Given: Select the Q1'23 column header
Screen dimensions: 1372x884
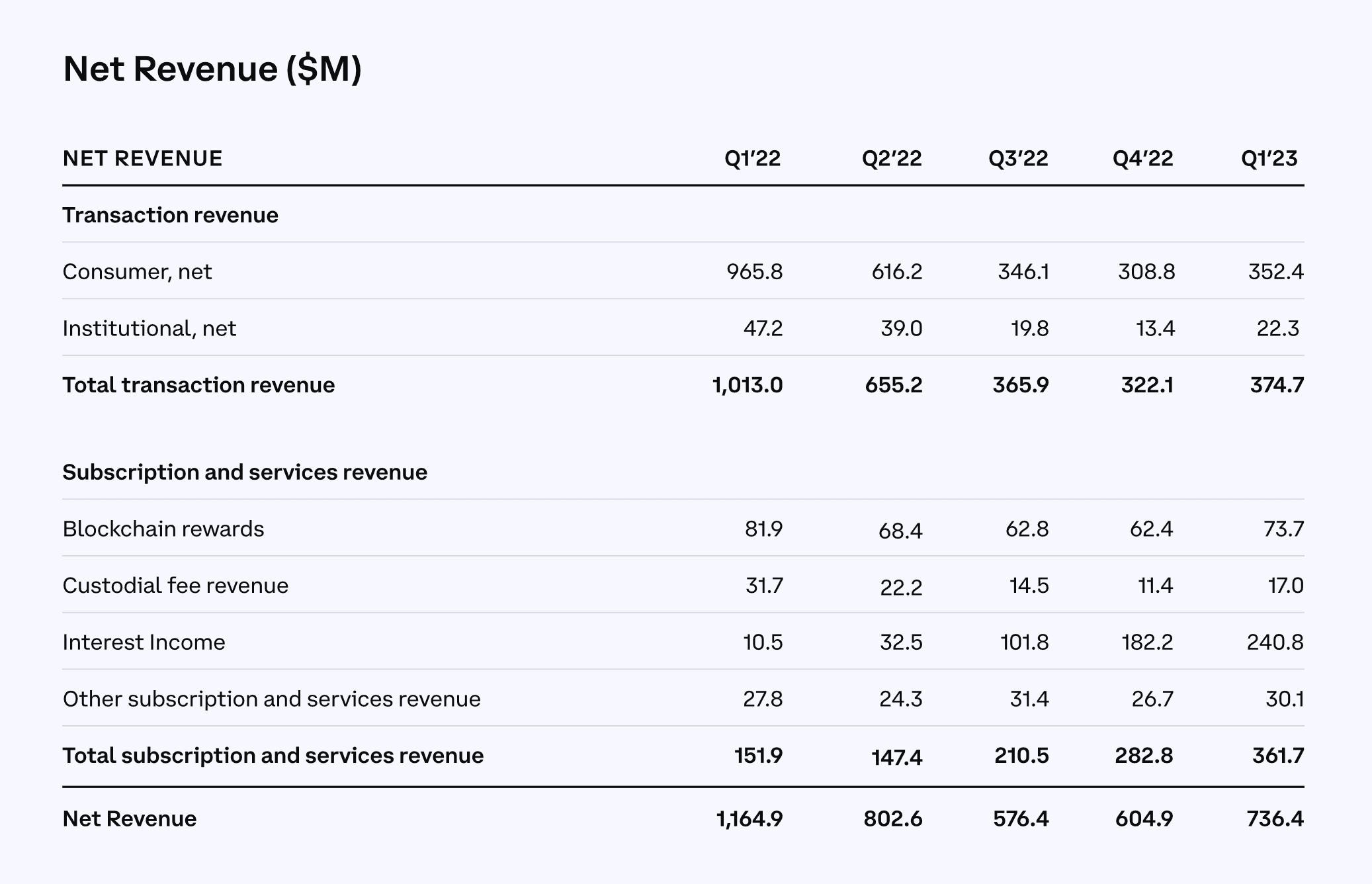Looking at the screenshot, I should click(1269, 159).
